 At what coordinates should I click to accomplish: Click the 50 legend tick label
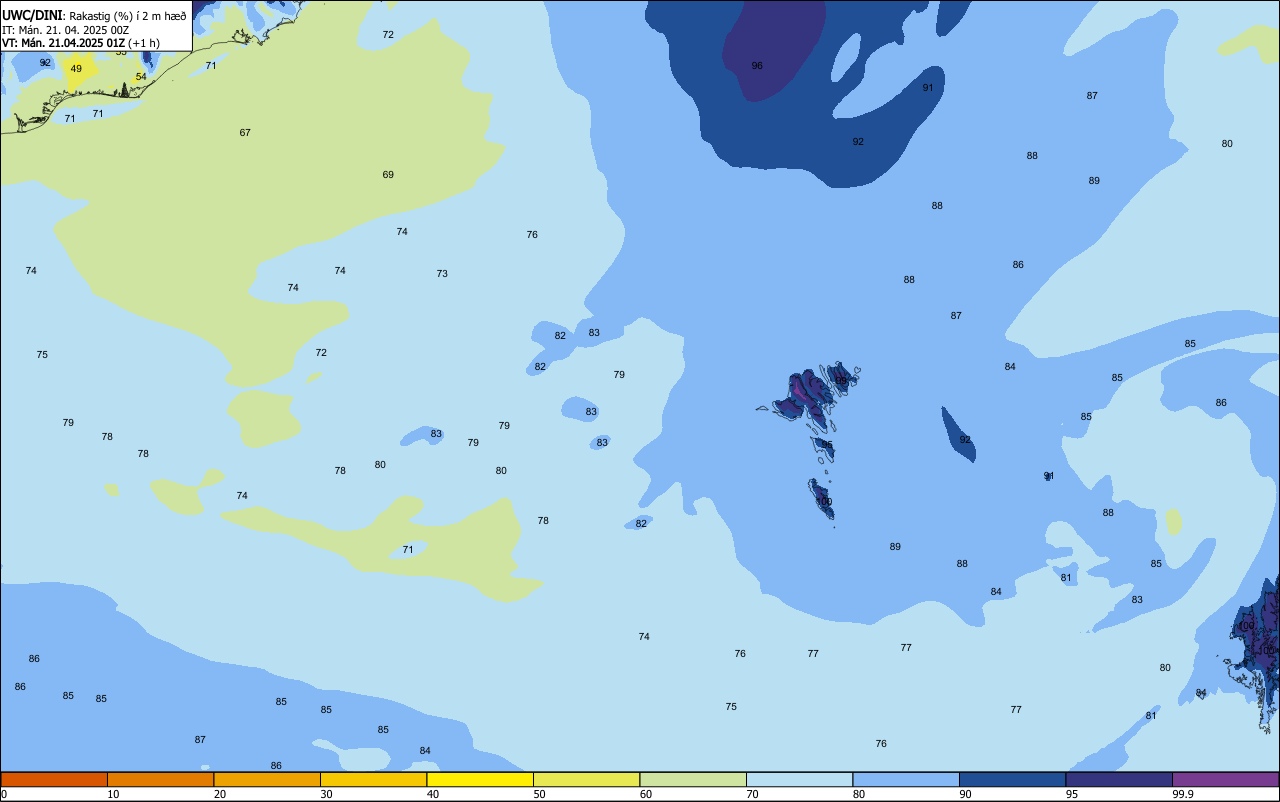[539, 794]
